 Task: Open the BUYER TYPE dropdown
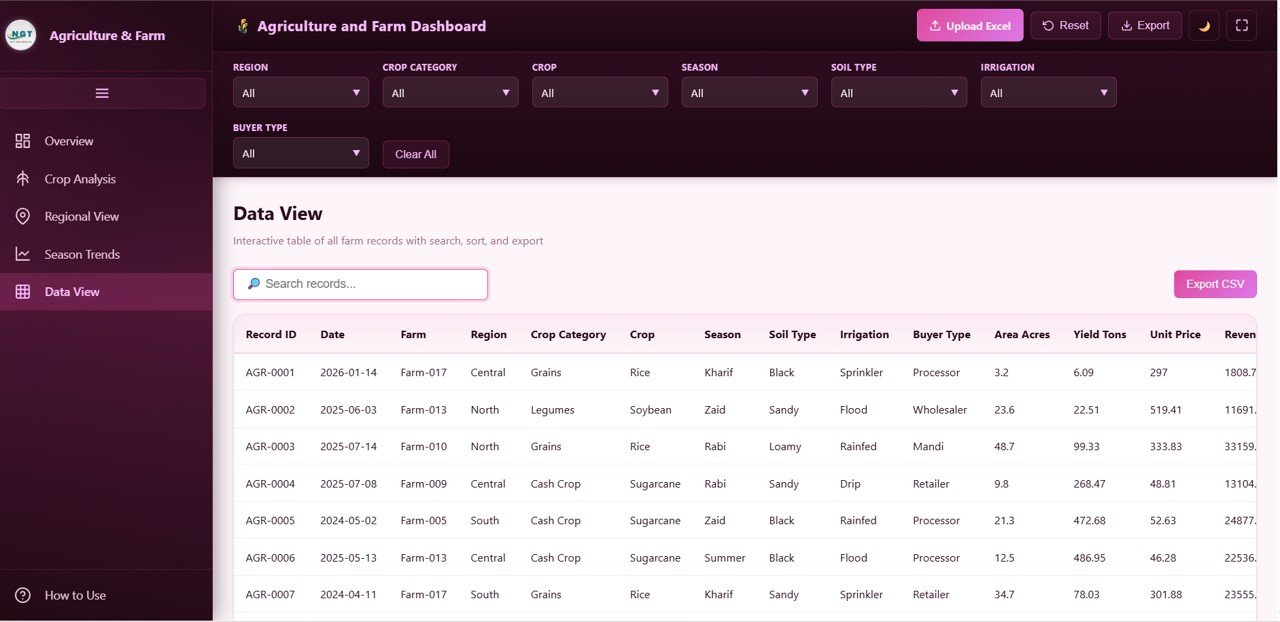pyautogui.click(x=300, y=152)
